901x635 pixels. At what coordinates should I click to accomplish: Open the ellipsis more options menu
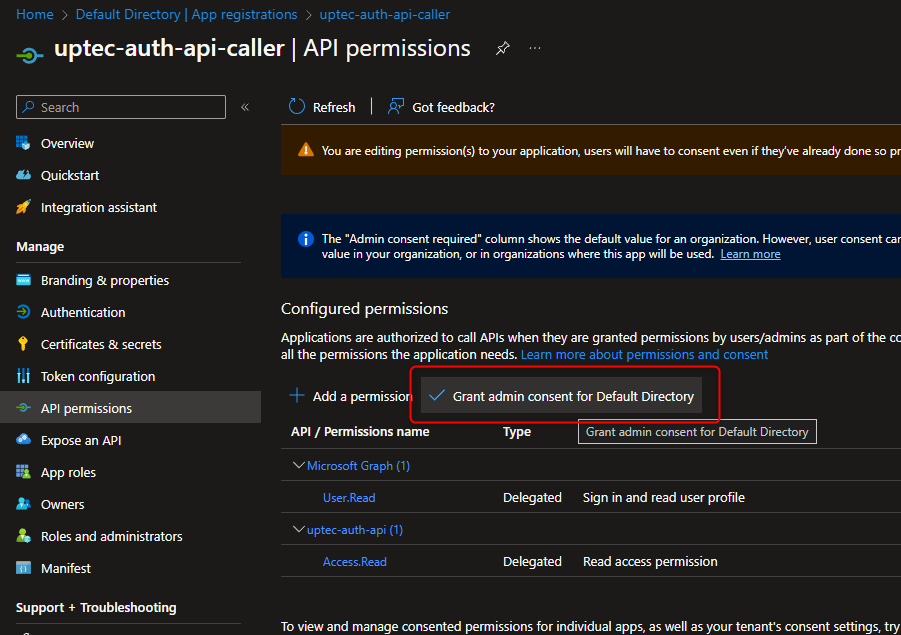click(x=535, y=49)
